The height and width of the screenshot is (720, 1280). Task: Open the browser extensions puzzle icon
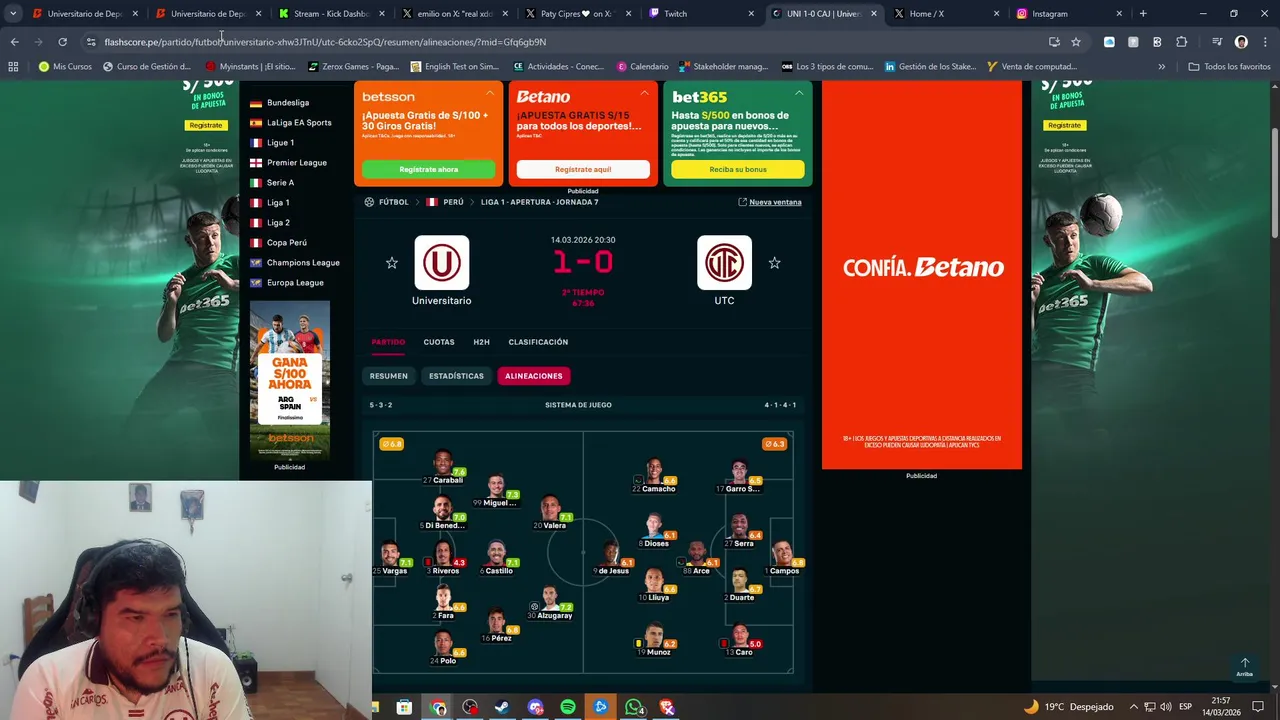(x=1182, y=42)
